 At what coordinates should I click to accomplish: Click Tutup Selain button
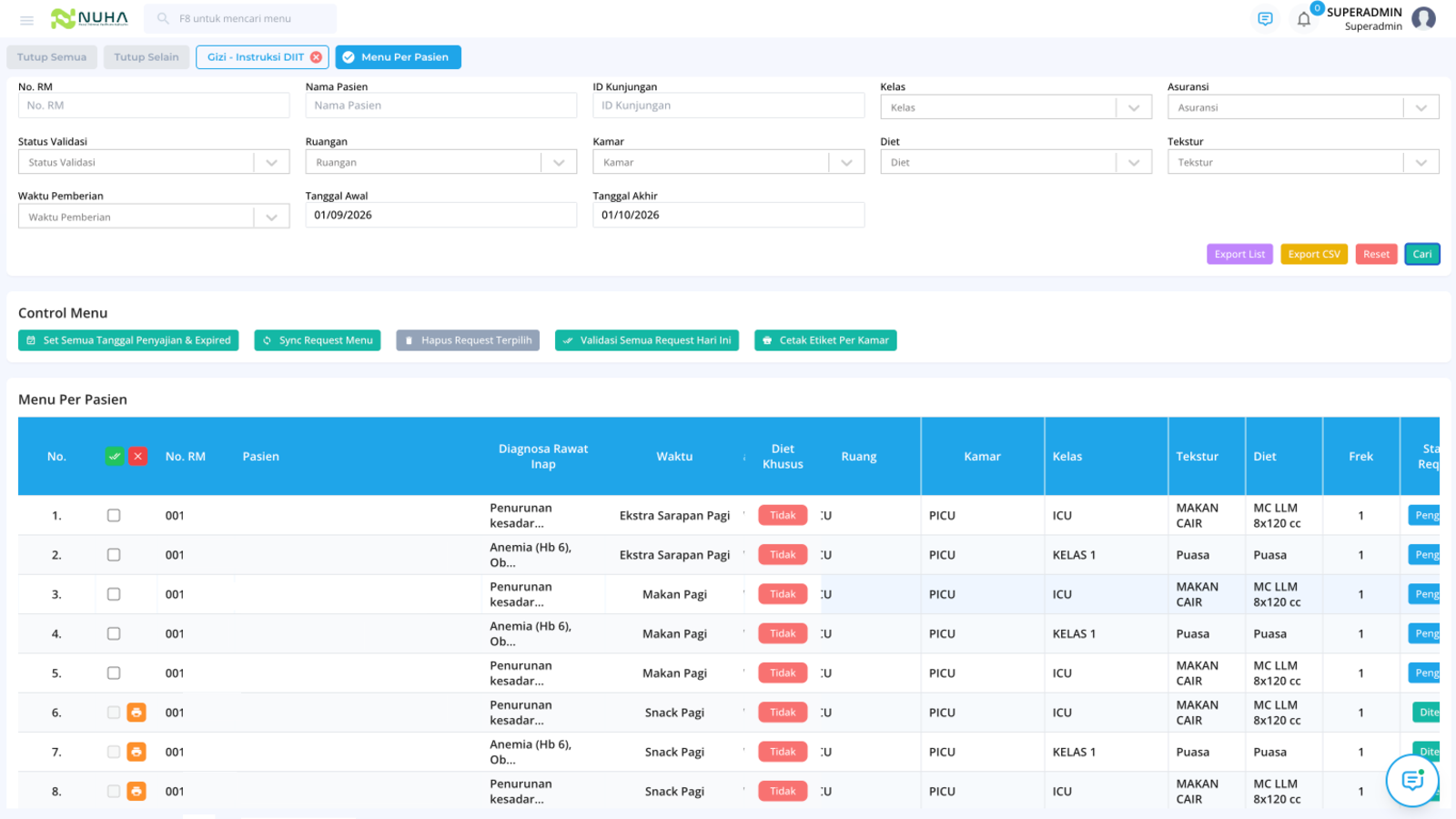coord(147,57)
